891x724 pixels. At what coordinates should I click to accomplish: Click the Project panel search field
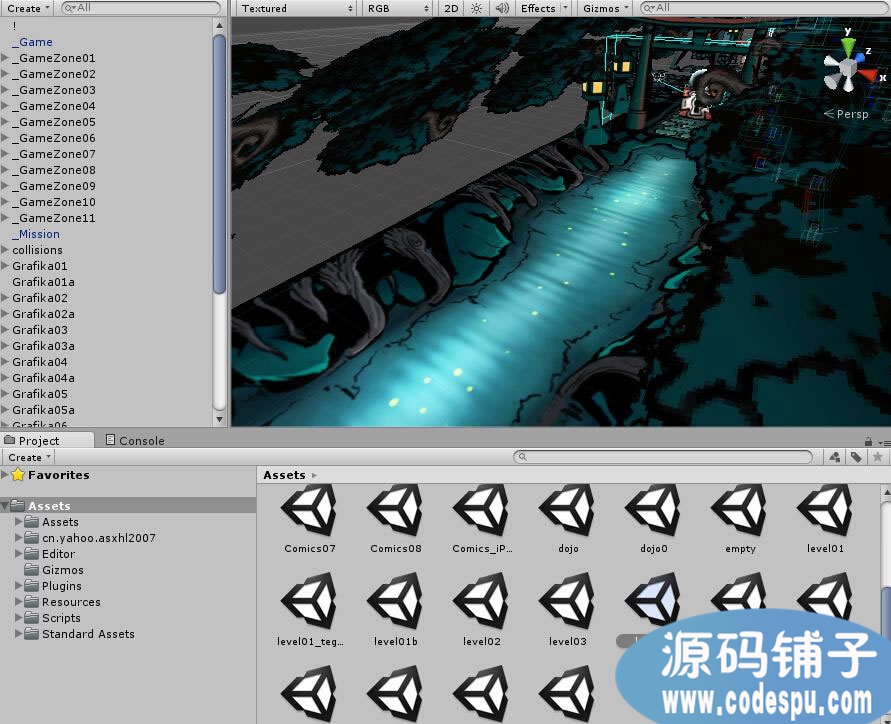coord(663,457)
